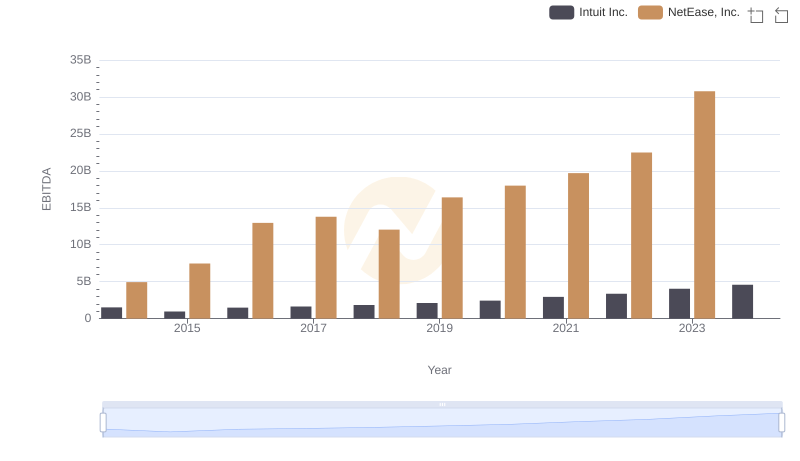Image resolution: width=800 pixels, height=461 pixels.
Task: Click the NetEase bar for 2020
Action: coord(515,252)
